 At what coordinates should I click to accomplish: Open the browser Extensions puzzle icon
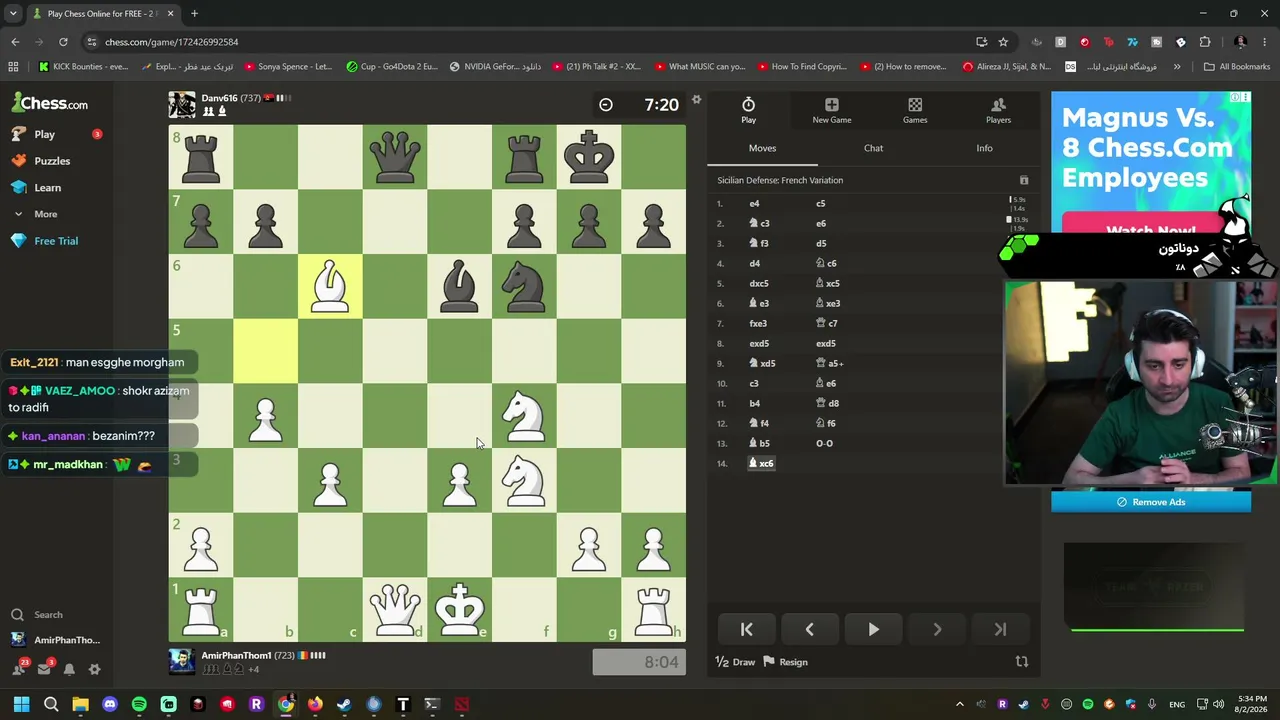[x=1204, y=42]
